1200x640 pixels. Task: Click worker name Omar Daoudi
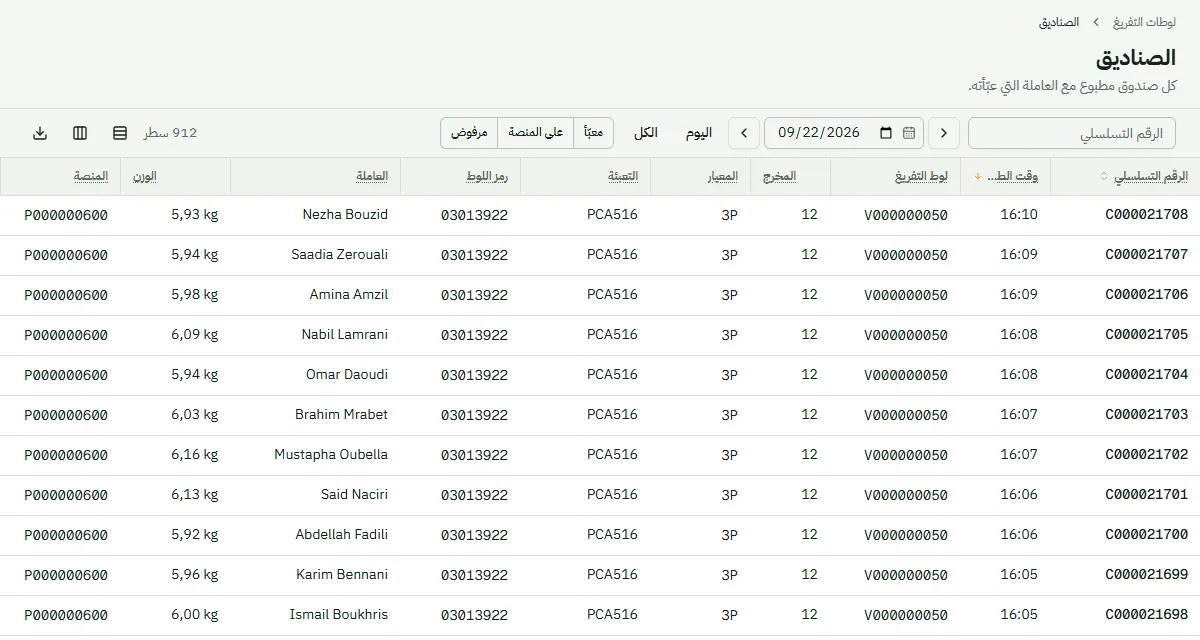pyautogui.click(x=347, y=375)
